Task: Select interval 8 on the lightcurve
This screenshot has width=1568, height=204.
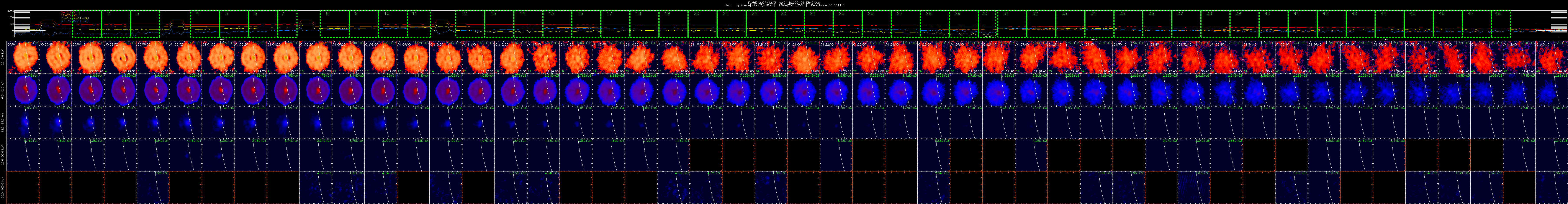Action: [335, 24]
